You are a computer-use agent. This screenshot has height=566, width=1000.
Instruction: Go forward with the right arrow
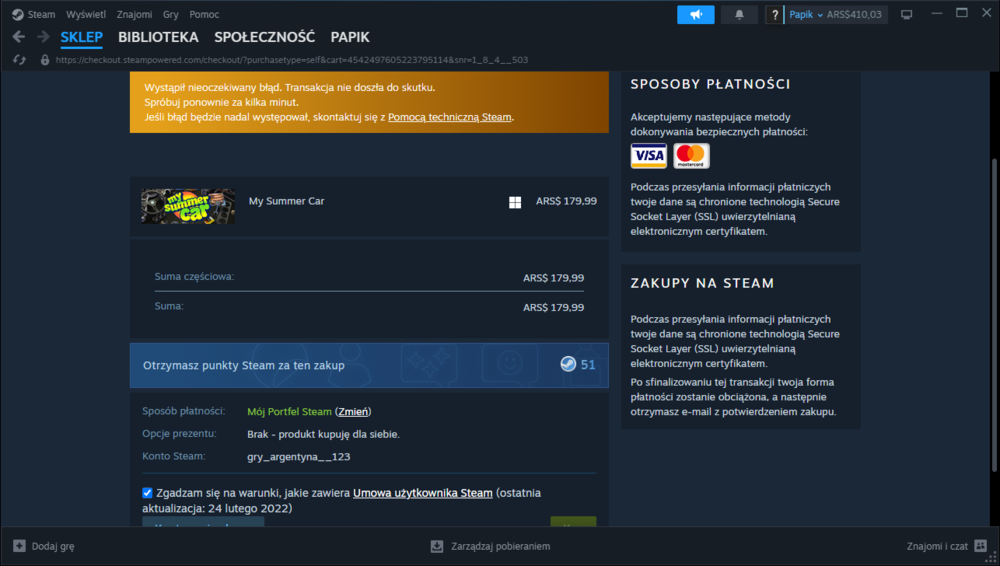coord(43,37)
